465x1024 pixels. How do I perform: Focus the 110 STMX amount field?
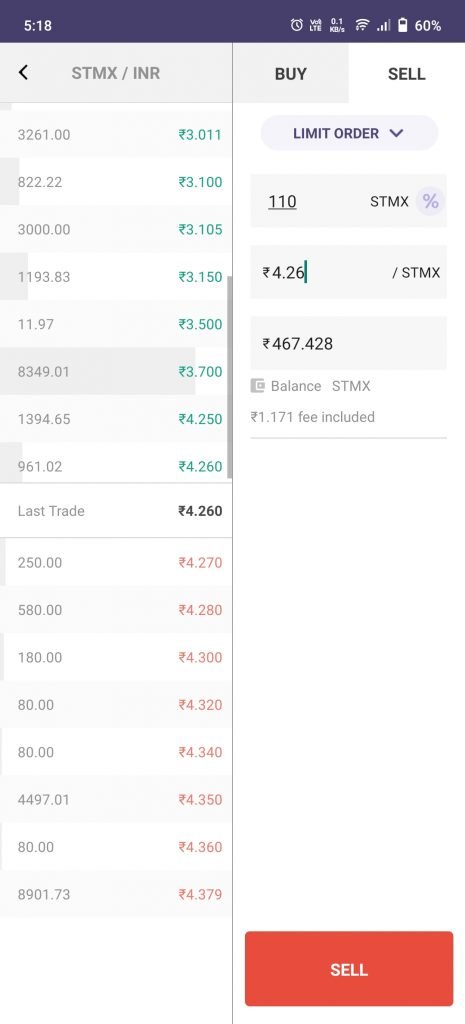349,201
